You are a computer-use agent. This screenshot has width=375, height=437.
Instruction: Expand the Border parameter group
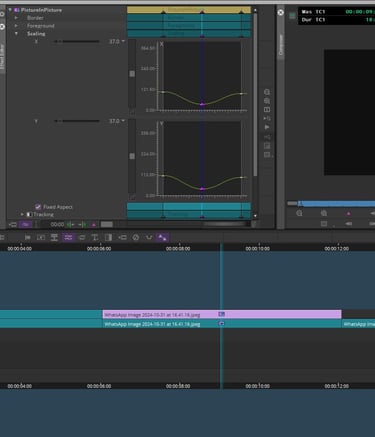(16, 18)
